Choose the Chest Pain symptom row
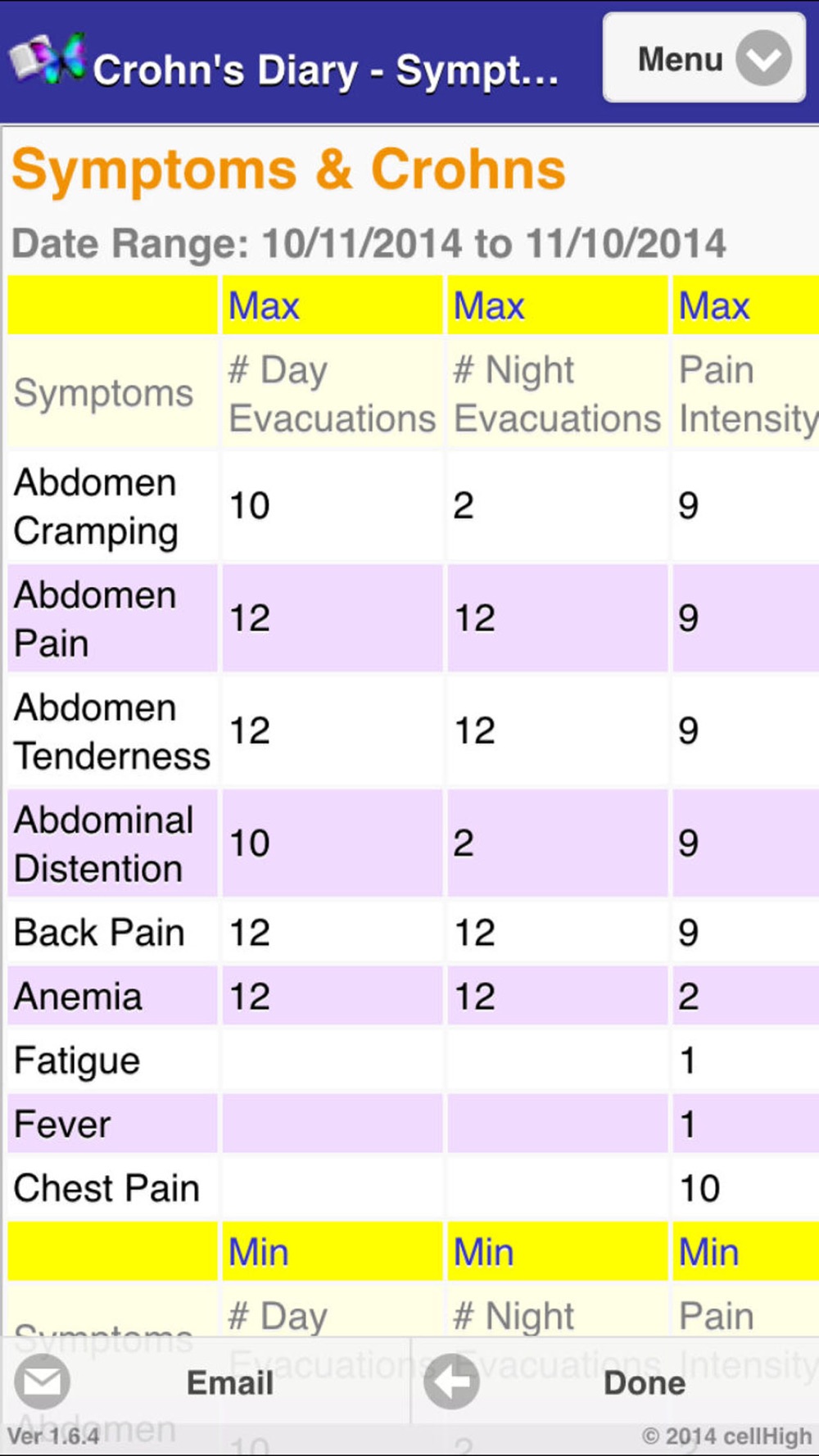The height and width of the screenshot is (1456, 819). (106, 1188)
